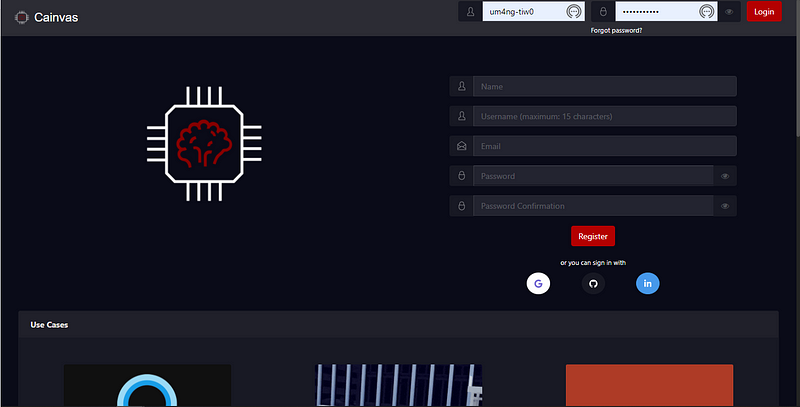800x407 pixels.
Task: Sign in with Google icon
Action: point(538,284)
